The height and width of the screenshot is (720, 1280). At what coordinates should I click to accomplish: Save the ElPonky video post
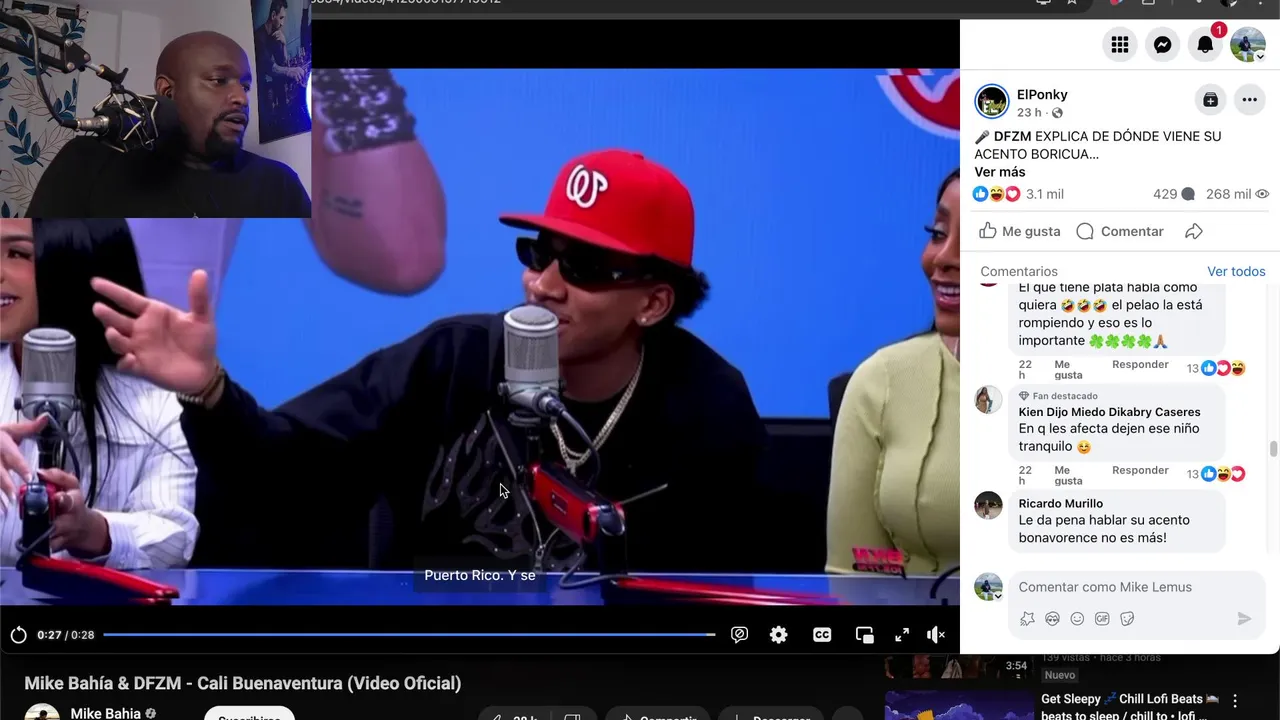[1210, 99]
